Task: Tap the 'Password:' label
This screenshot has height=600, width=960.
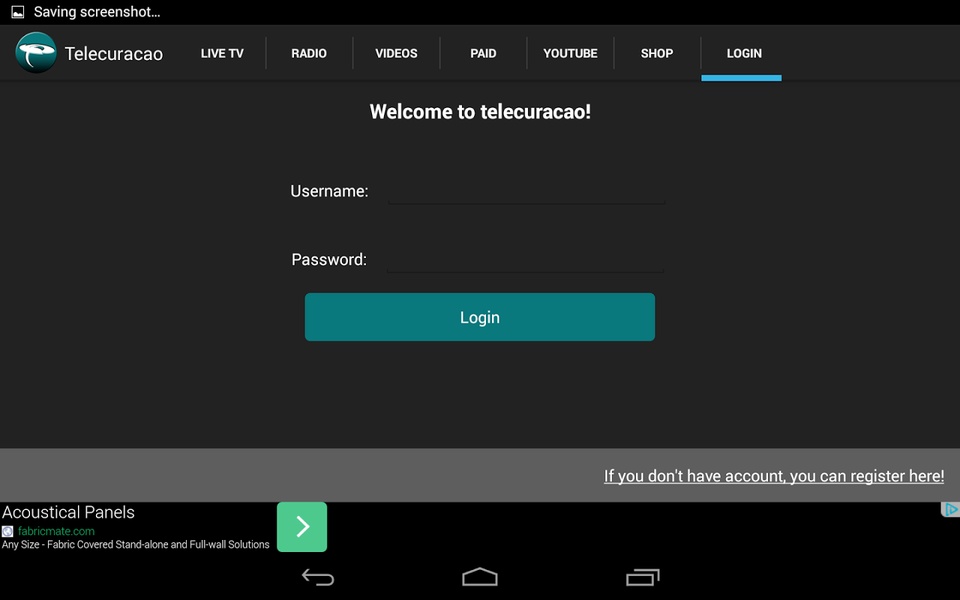Action: [x=329, y=260]
